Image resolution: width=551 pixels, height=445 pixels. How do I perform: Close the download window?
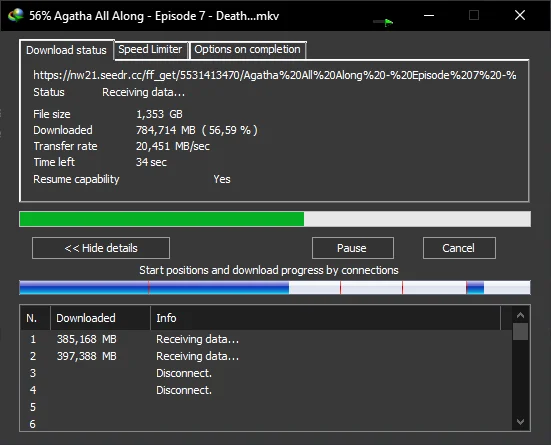(520, 15)
